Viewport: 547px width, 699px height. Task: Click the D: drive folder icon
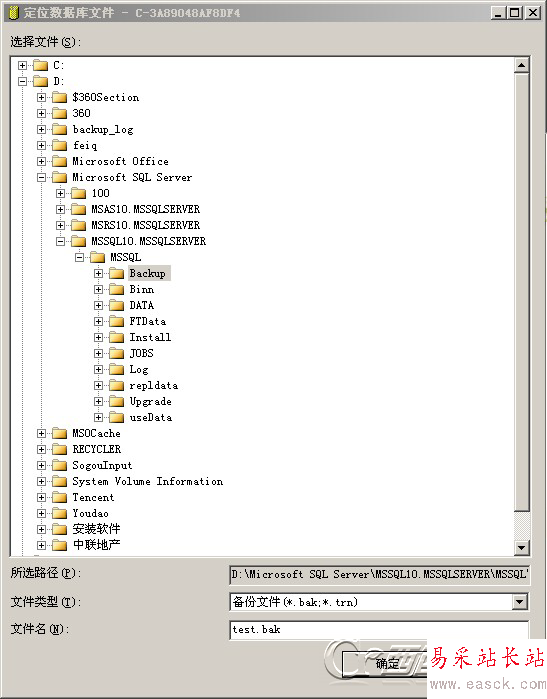[41, 82]
